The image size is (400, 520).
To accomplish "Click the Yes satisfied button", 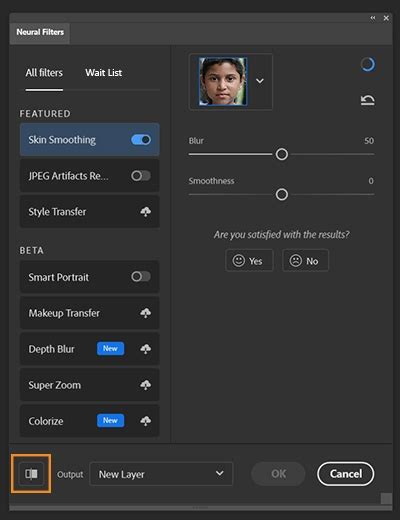I will pyautogui.click(x=249, y=261).
